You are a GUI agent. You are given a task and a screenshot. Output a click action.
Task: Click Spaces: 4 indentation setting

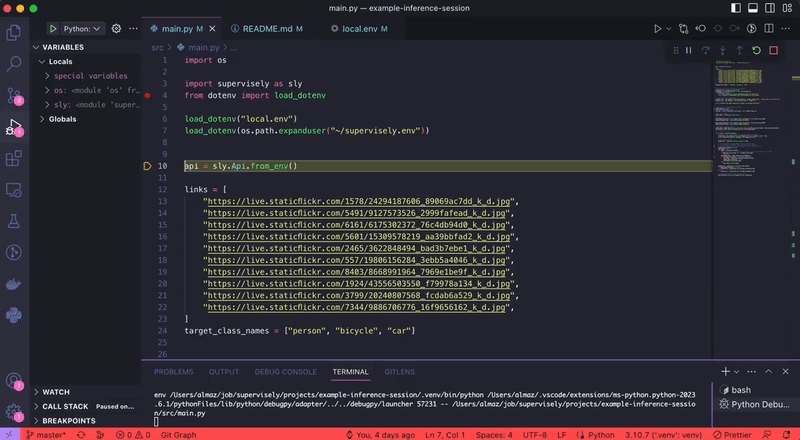point(494,435)
